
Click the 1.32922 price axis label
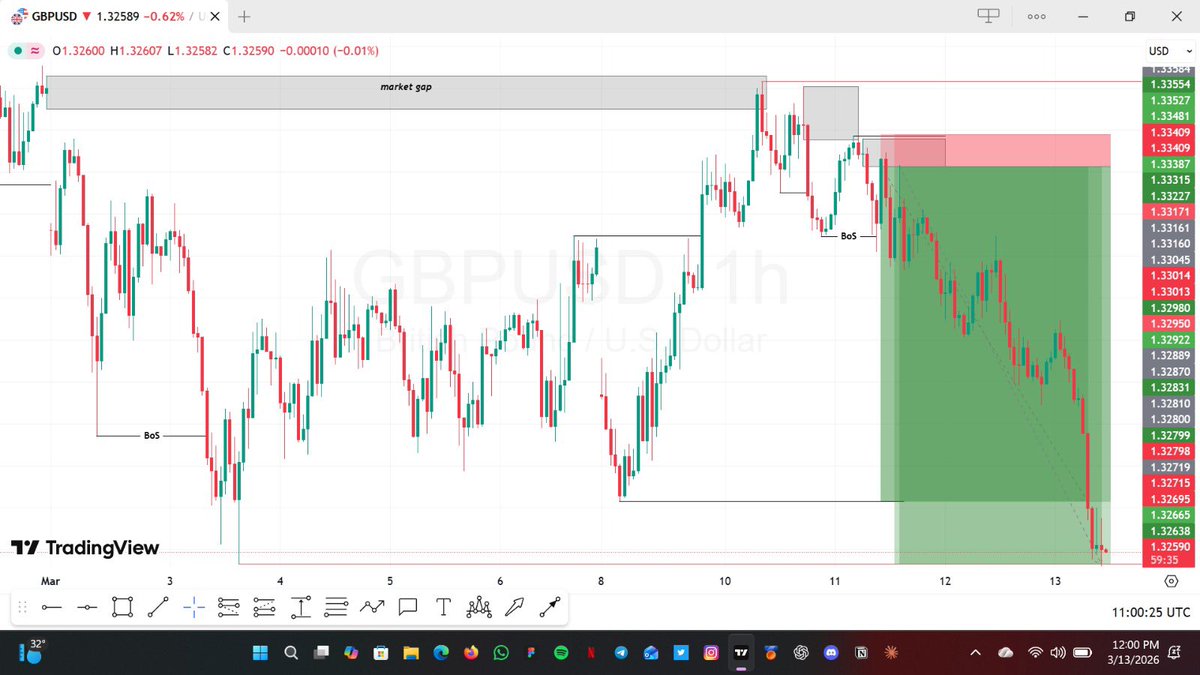click(x=1169, y=340)
